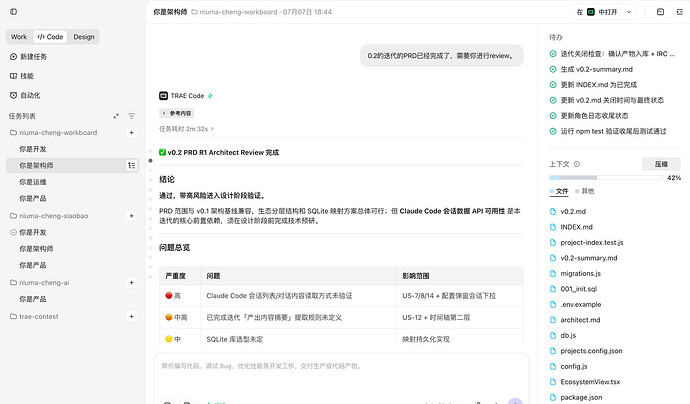This screenshot has height=404, width=690.
Task: Open dropdown chevron next to 中打开
Action: click(629, 12)
